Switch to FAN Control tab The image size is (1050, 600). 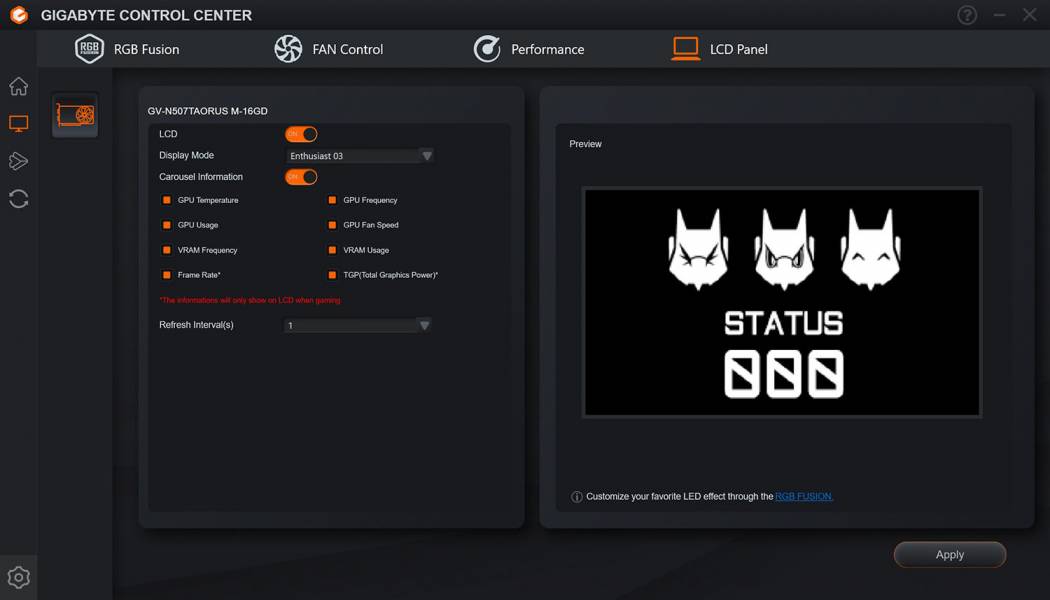point(329,49)
